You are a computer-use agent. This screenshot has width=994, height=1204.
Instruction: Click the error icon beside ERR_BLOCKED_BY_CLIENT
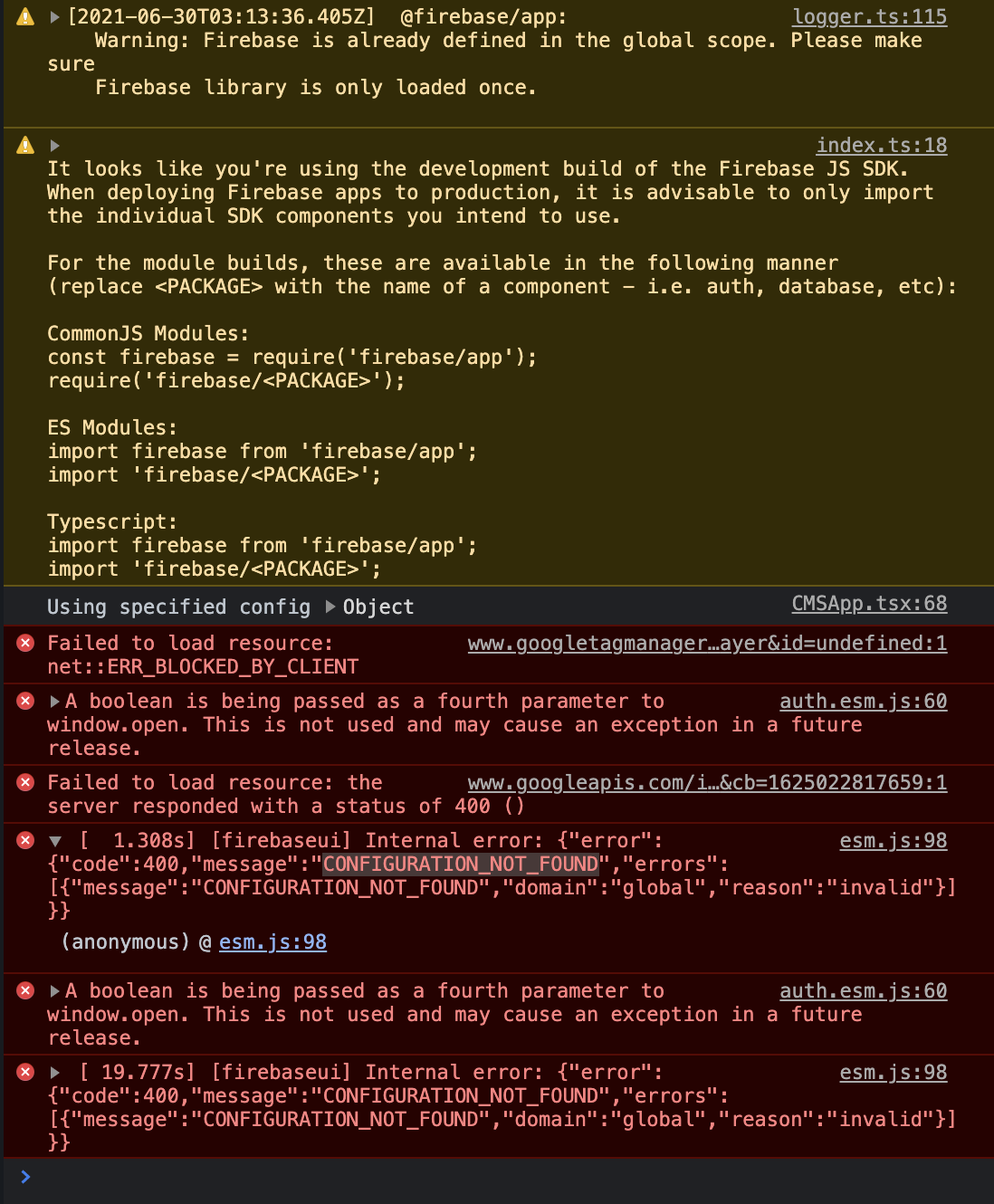pyautogui.click(x=24, y=644)
